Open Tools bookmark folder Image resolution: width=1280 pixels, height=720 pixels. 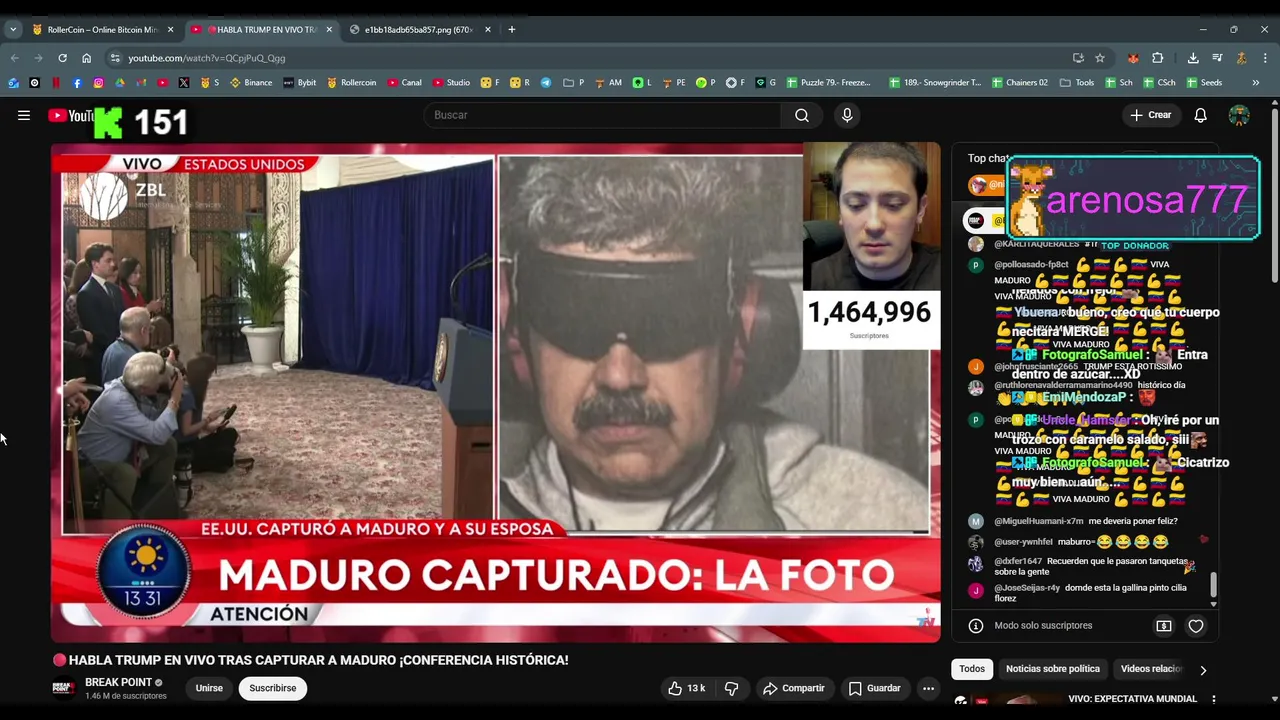pyautogui.click(x=1077, y=83)
